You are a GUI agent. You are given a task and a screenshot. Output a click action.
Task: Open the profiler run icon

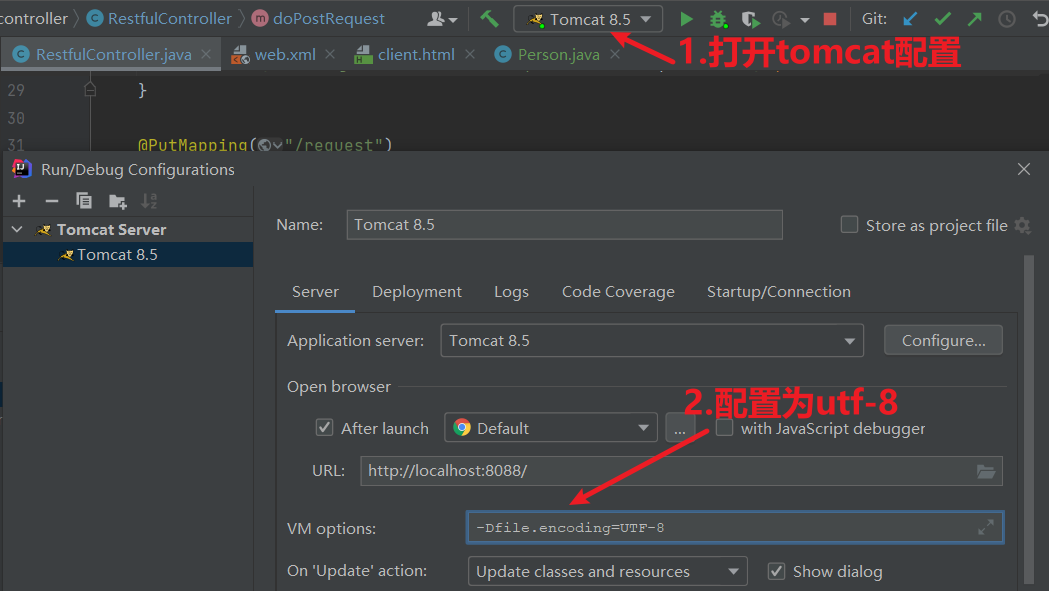pyautogui.click(x=781, y=19)
